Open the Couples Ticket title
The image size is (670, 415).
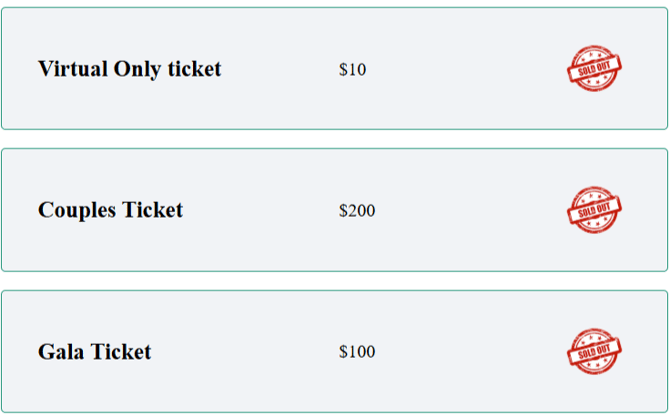pyautogui.click(x=110, y=210)
